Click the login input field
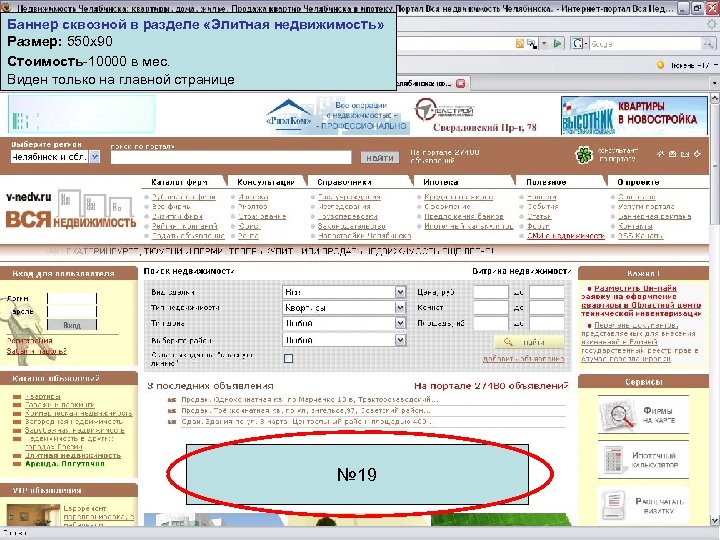Viewport: 720px width, 540px height. pyautogui.click(x=72, y=298)
